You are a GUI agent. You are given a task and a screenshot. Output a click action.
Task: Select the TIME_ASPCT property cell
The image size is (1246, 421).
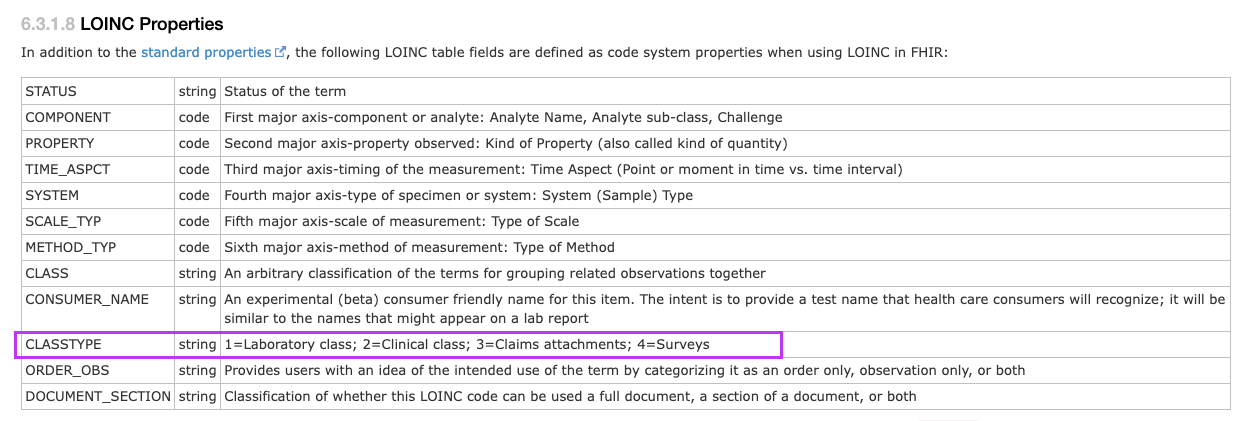click(x=98, y=169)
